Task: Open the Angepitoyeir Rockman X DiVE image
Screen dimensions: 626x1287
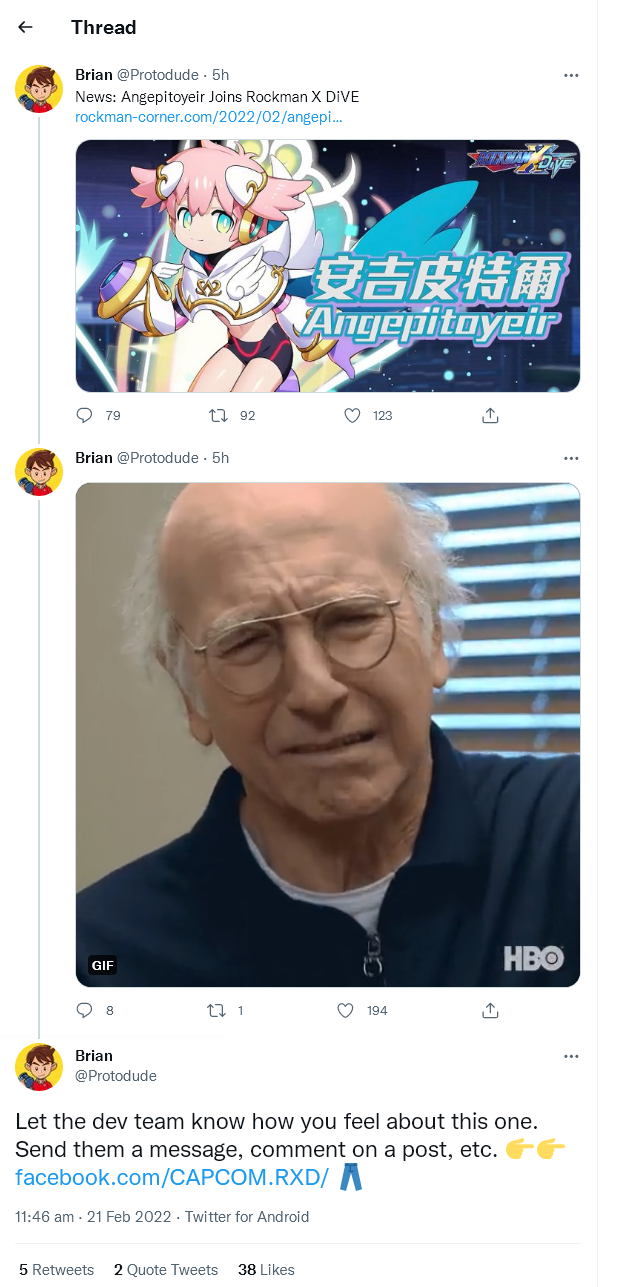Action: pyautogui.click(x=328, y=266)
